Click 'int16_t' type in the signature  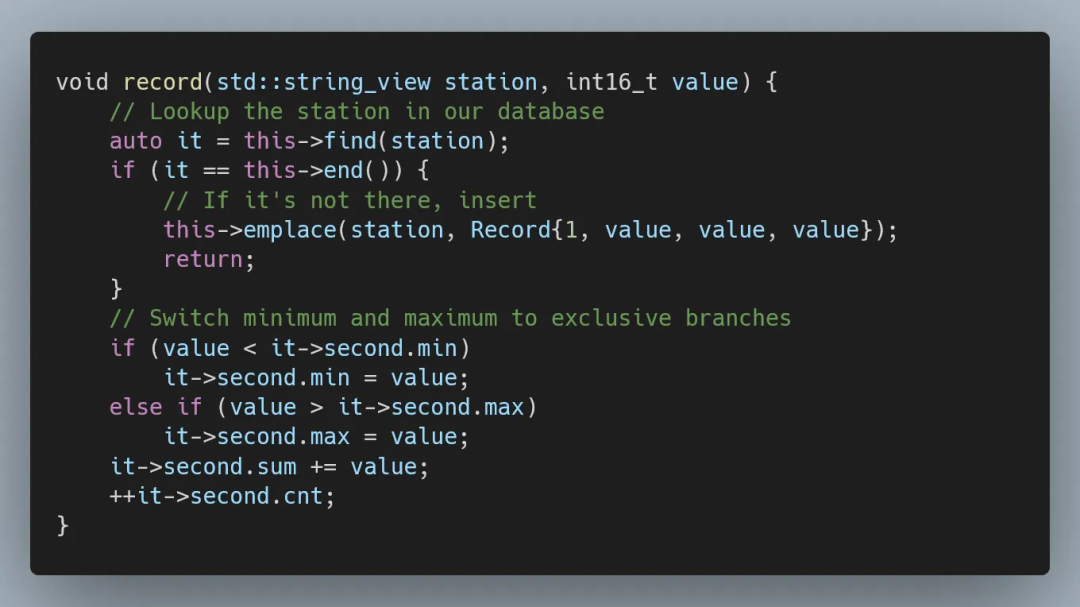pos(612,82)
